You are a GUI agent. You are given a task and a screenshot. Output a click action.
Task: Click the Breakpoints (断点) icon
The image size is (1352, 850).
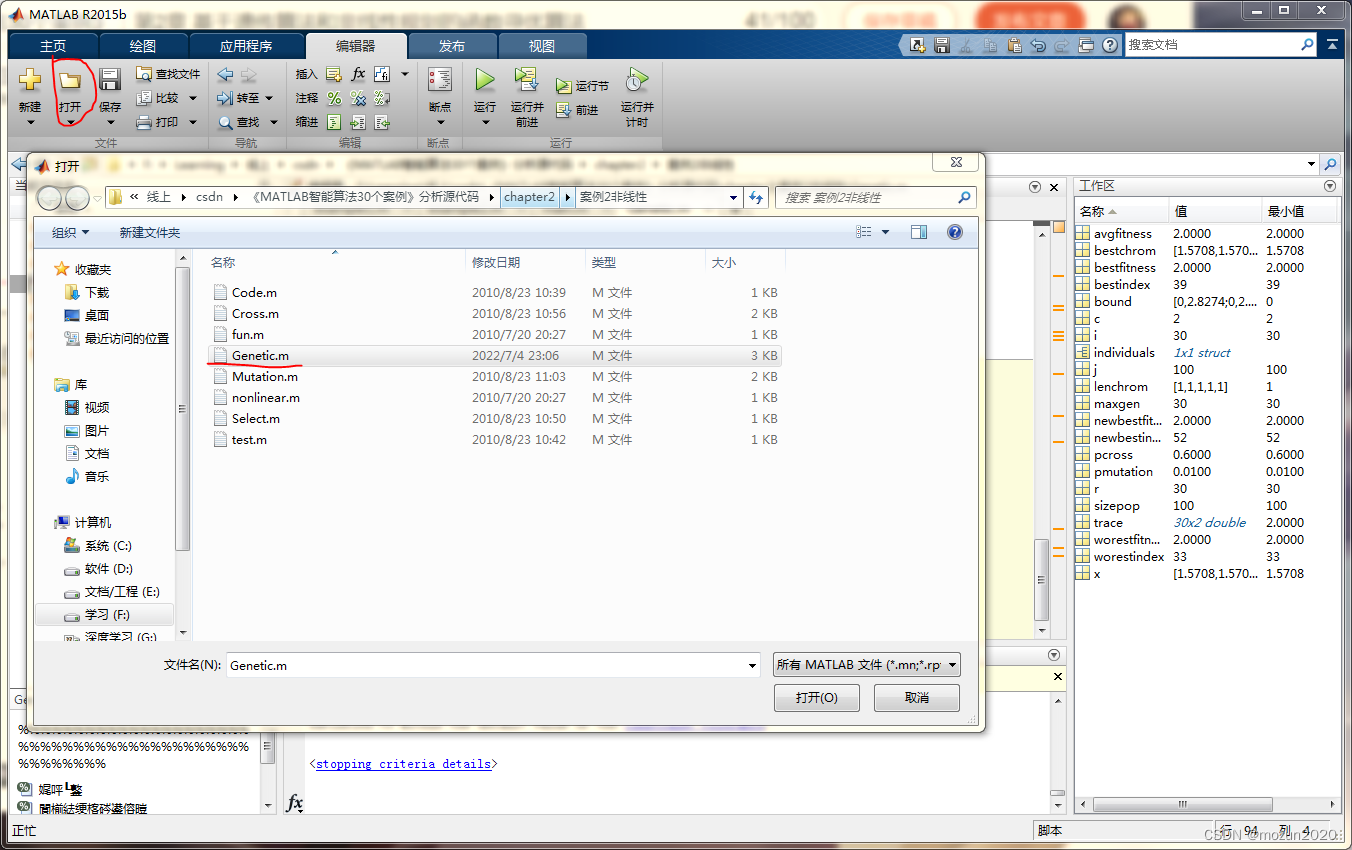pyautogui.click(x=440, y=80)
